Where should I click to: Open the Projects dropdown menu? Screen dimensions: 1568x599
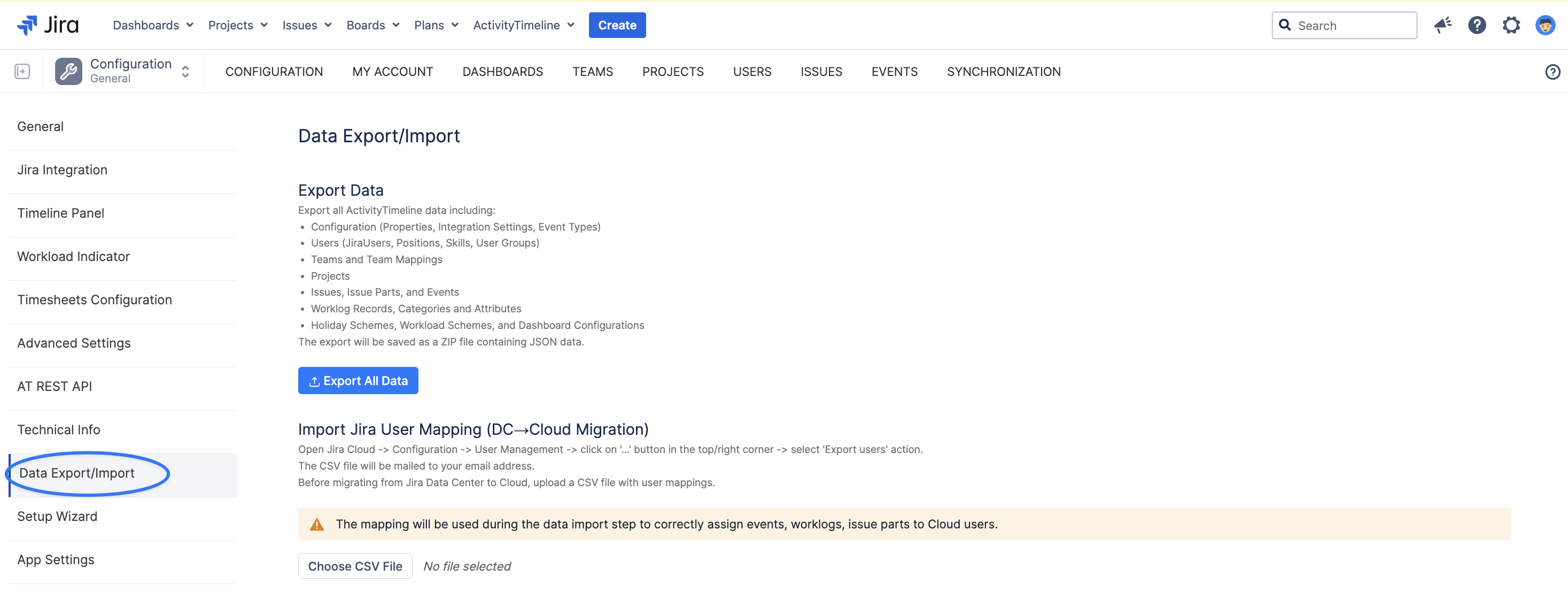(238, 25)
